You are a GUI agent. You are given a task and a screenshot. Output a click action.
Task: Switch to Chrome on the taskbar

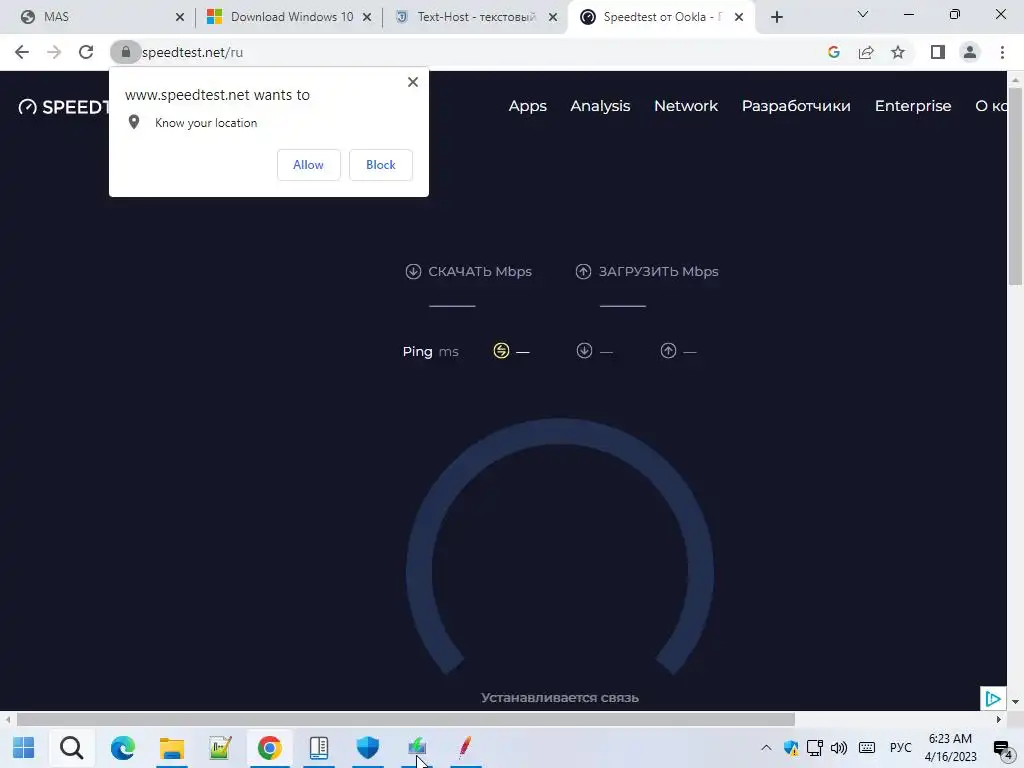[x=269, y=747]
